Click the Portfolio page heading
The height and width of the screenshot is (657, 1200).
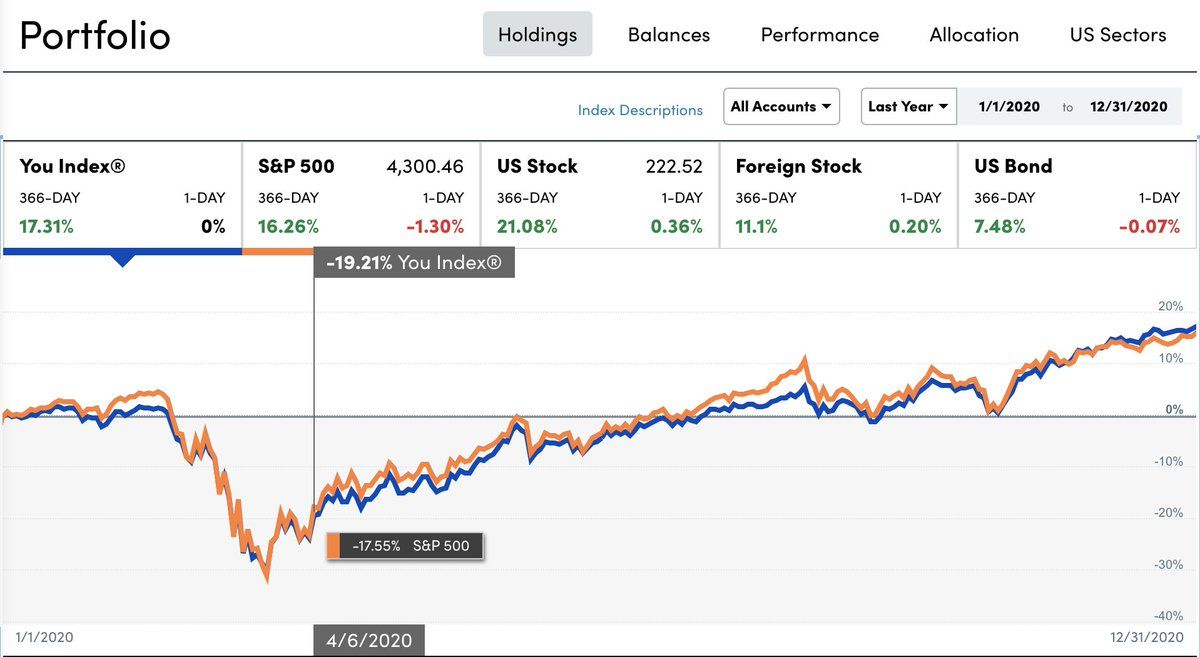(x=95, y=36)
